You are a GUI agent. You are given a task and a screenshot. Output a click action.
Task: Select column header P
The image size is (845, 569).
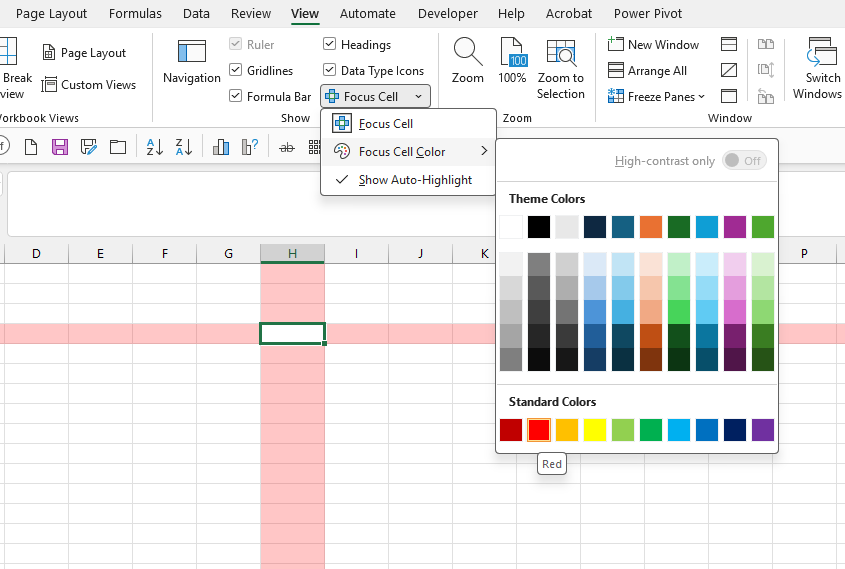(804, 254)
